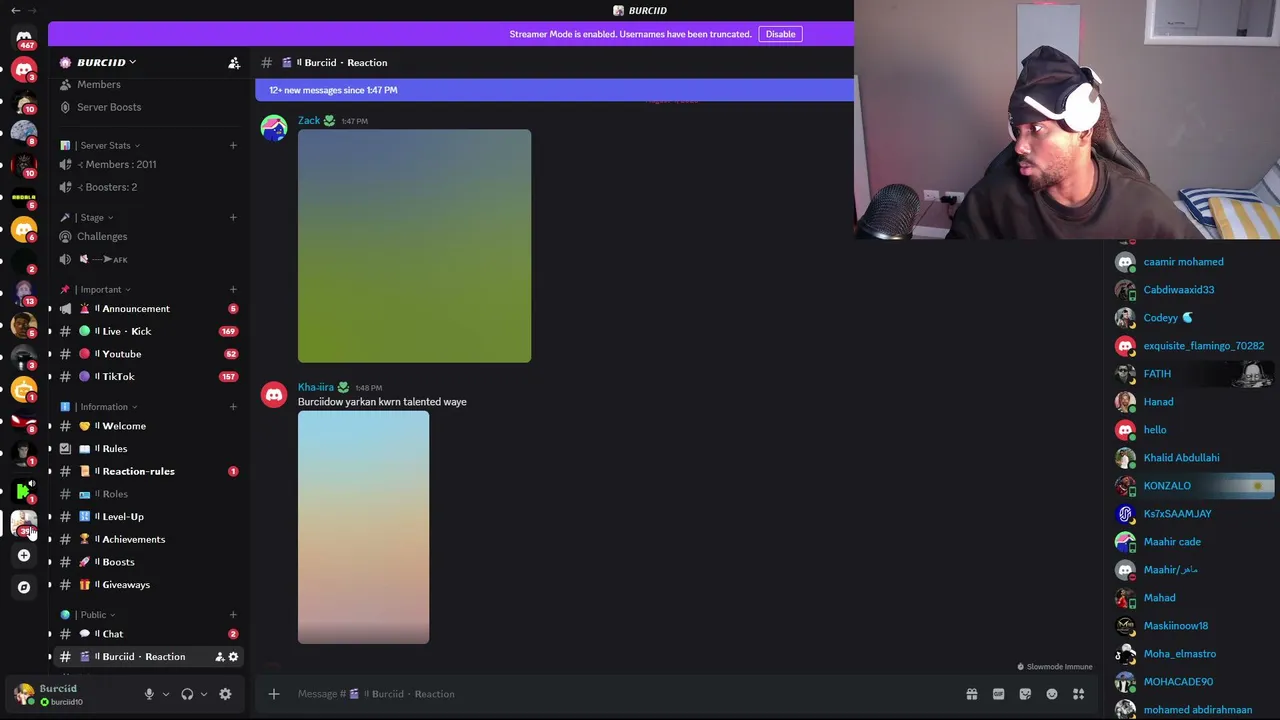Open Burciid user profile panel
1280x720 pixels.
tap(70, 694)
